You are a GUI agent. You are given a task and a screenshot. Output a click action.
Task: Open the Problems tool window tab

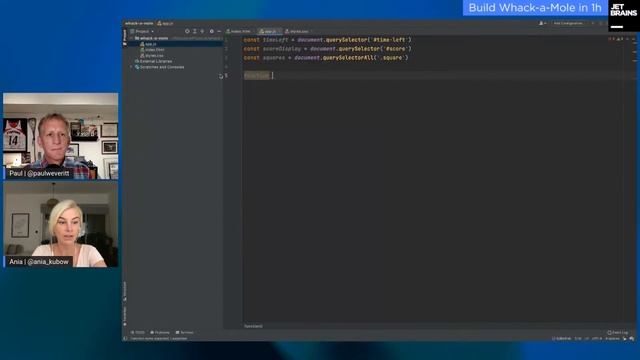click(160, 333)
